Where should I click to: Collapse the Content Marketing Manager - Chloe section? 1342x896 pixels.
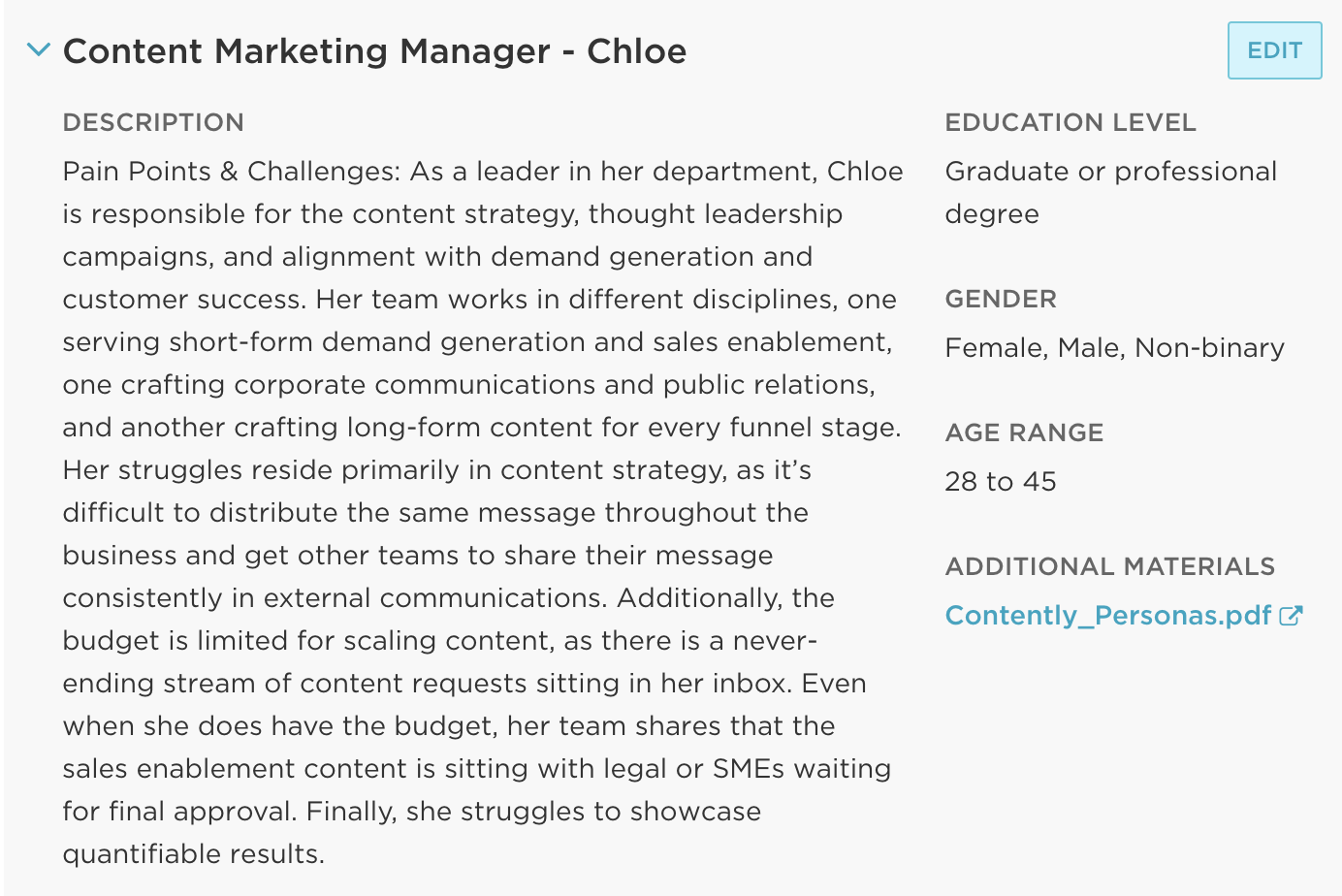[38, 49]
